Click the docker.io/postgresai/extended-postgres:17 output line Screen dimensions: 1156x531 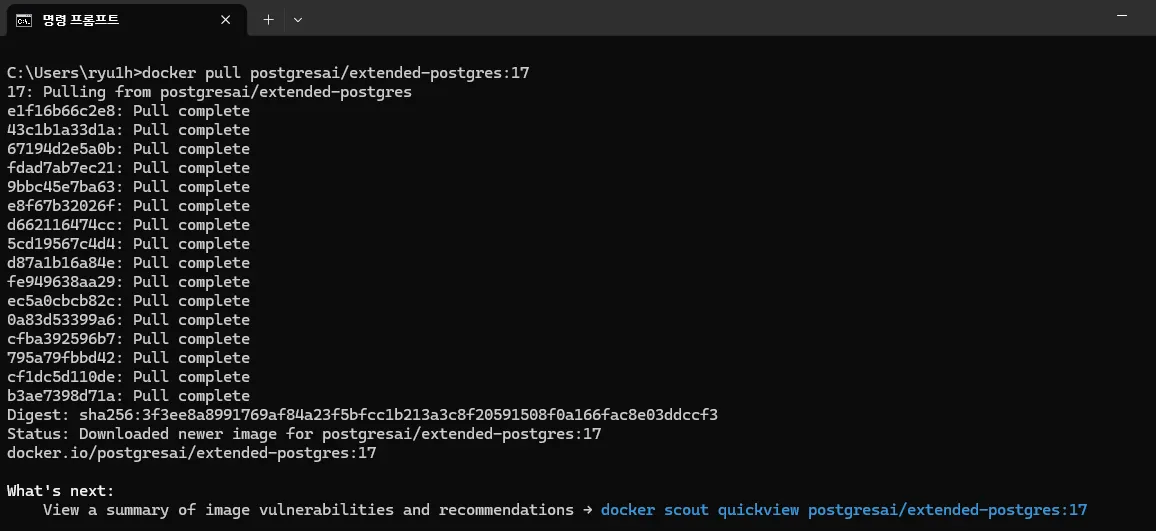click(191, 453)
